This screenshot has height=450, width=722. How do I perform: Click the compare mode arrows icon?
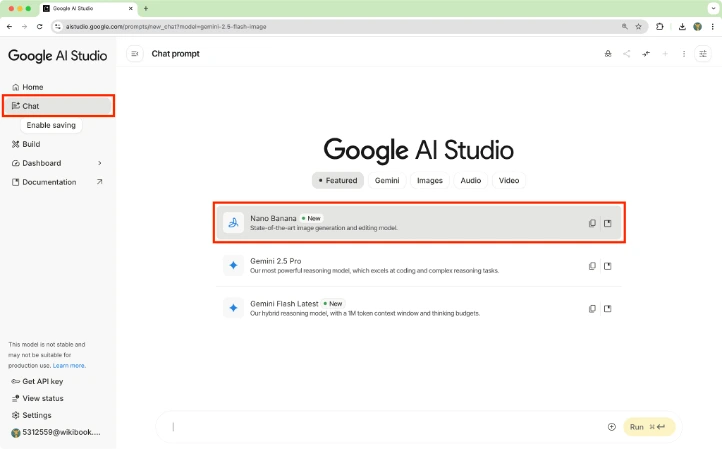pyautogui.click(x=646, y=54)
